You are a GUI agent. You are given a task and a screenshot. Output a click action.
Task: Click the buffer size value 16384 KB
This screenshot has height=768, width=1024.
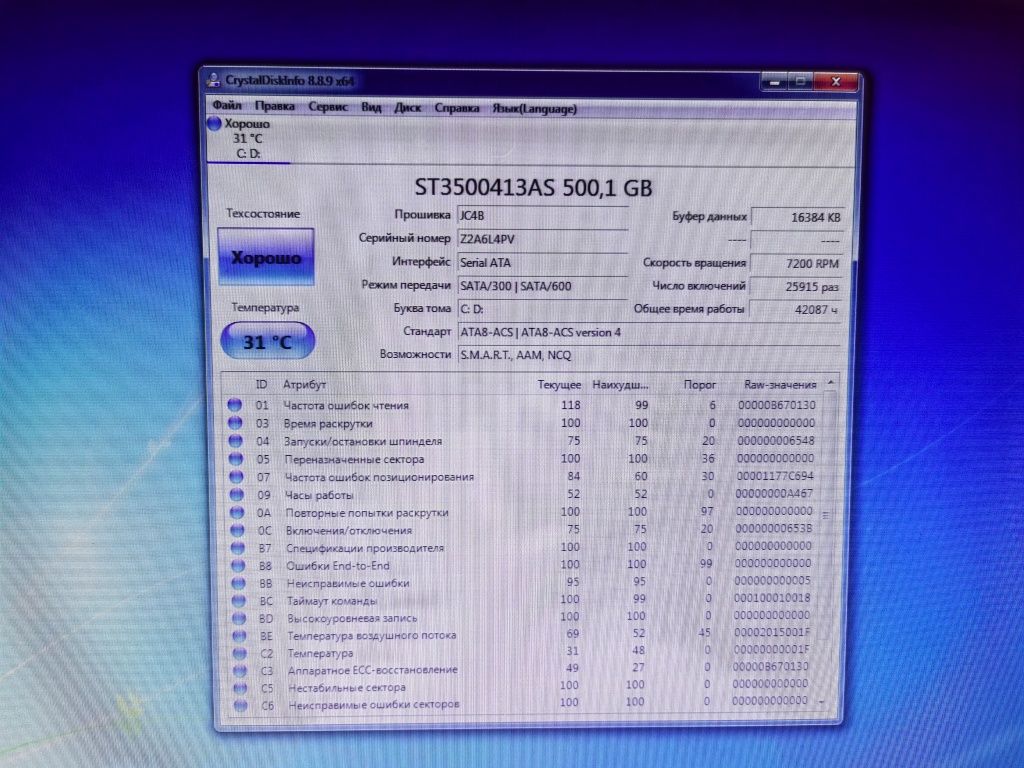pos(797,217)
